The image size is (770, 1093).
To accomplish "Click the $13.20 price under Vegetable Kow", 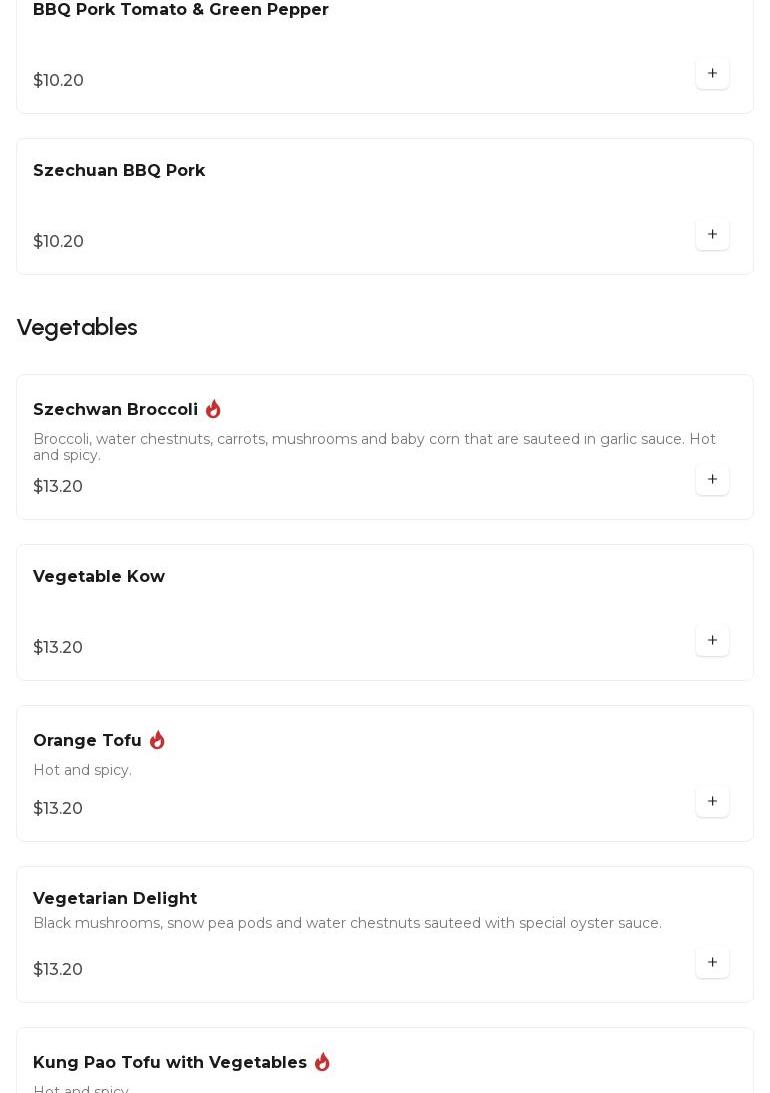I will [58, 648].
